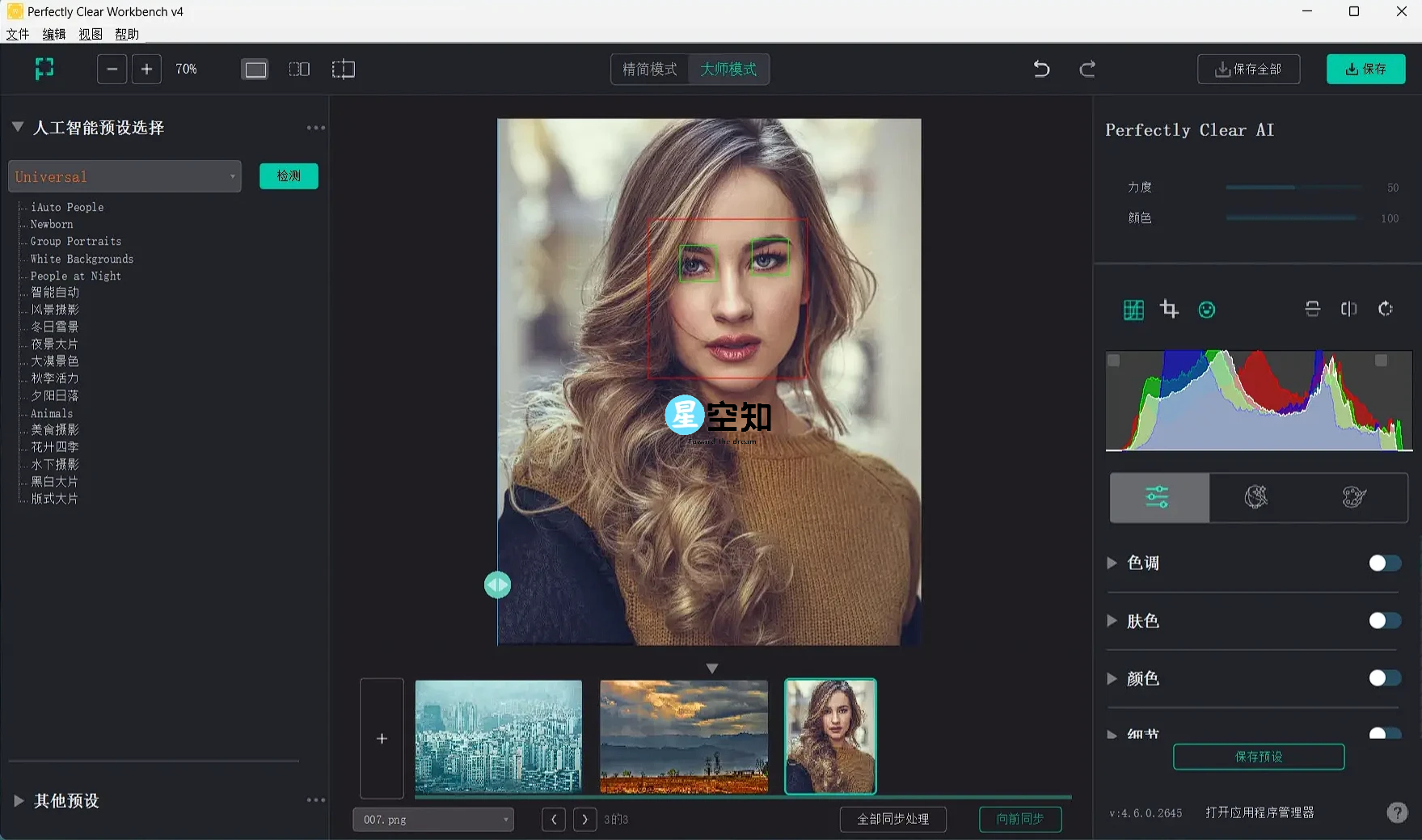Image resolution: width=1422 pixels, height=840 pixels.
Task: Select the crop tool icon
Action: tap(1169, 309)
